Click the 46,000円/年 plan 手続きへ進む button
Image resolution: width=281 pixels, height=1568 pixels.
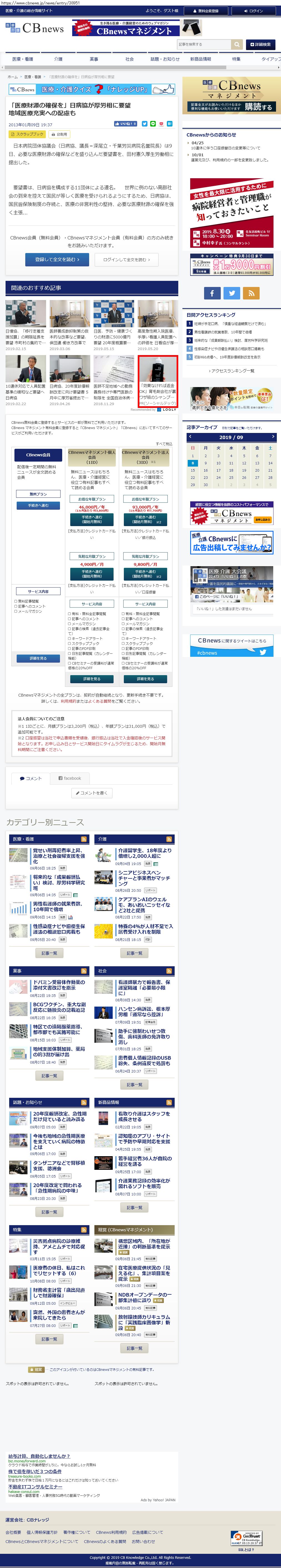pos(92,519)
